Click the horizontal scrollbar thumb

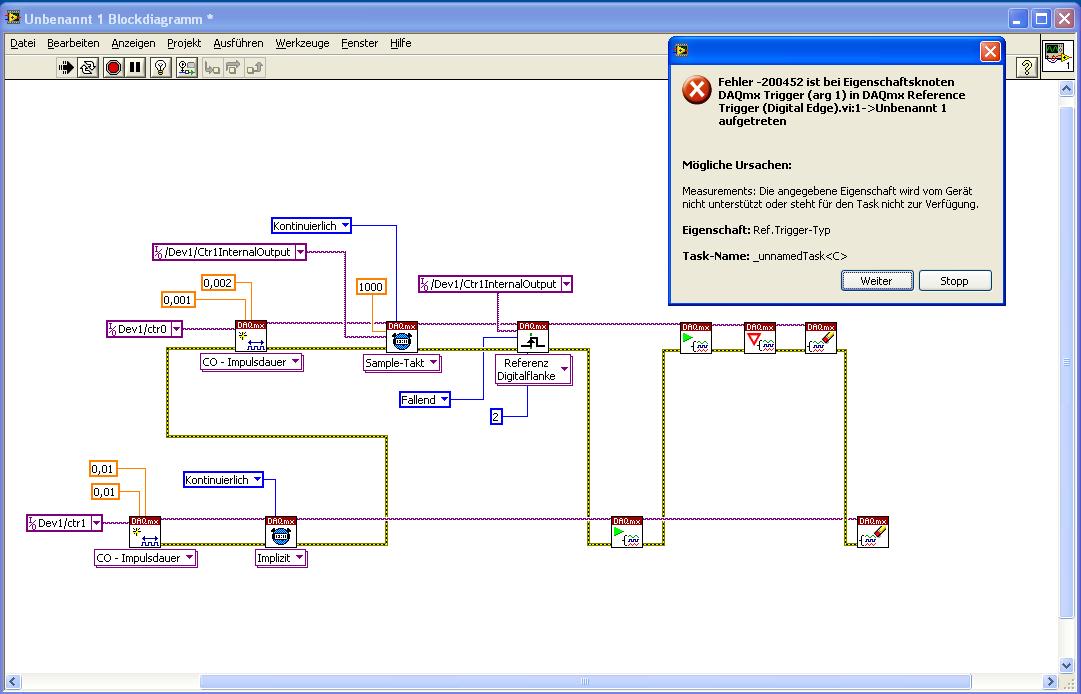(585, 682)
